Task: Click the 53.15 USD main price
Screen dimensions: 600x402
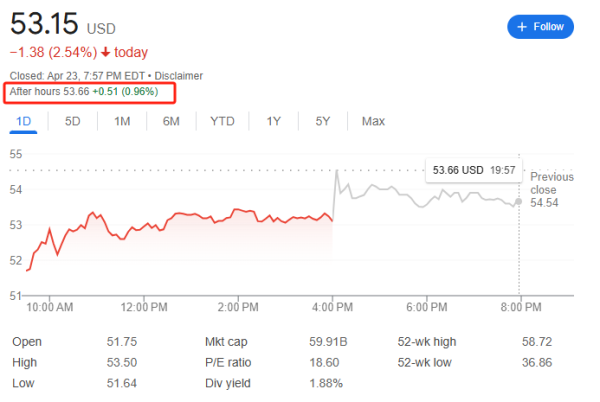Action: pyautogui.click(x=45, y=24)
